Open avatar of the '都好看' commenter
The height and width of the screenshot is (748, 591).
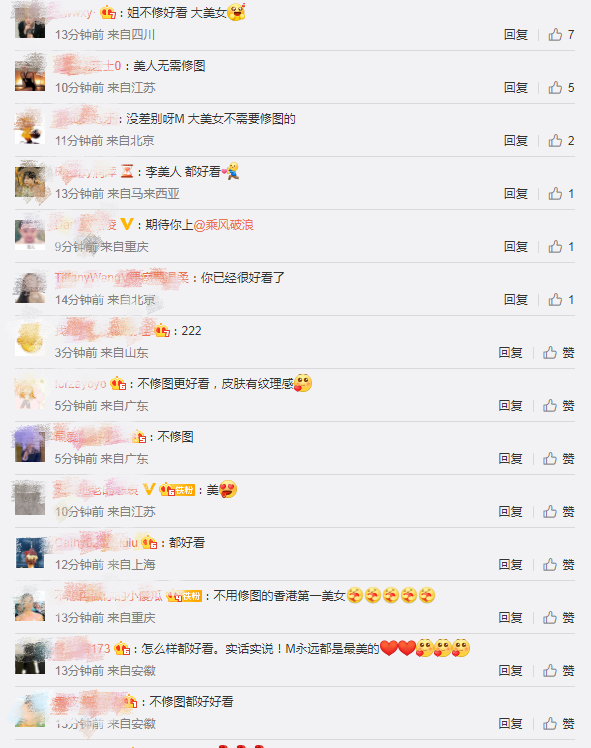coord(30,552)
